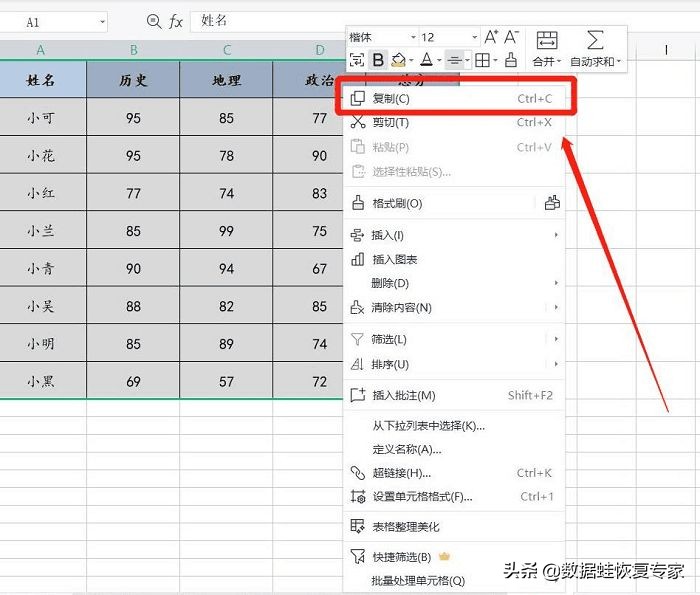Open the 筛选(L) submenu
Image resolution: width=700 pixels, height=595 pixels.
[454, 339]
